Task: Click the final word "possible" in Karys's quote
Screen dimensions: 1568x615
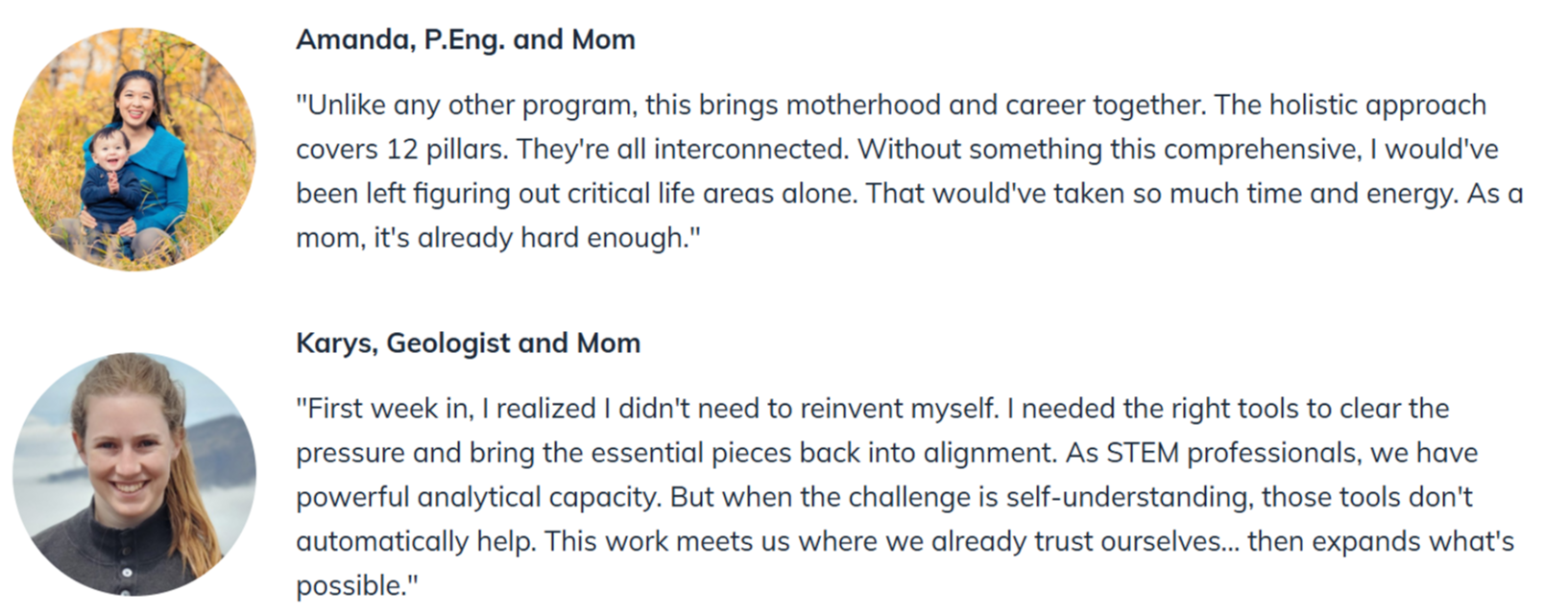Action: (x=351, y=585)
